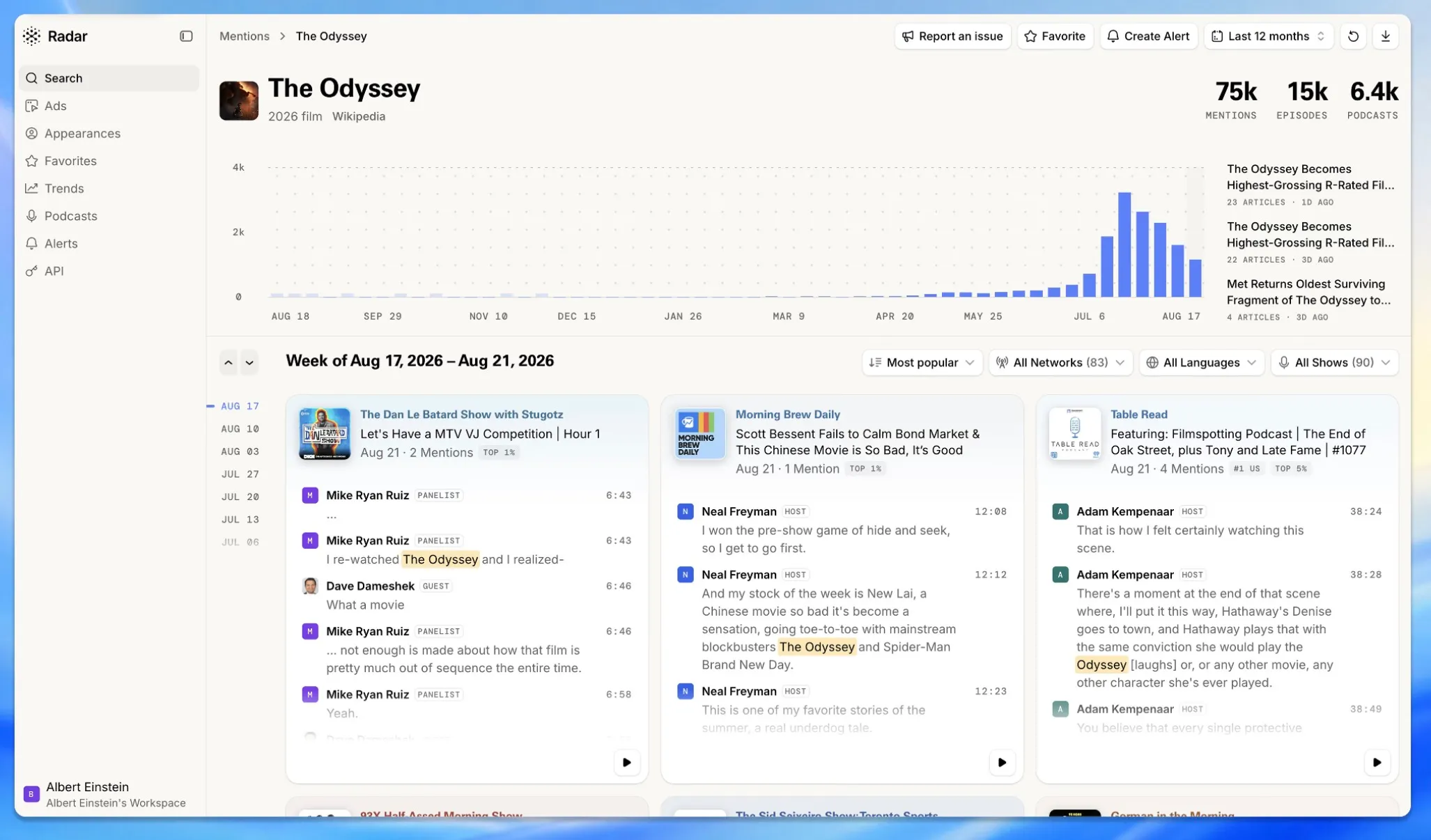Open the Met Returns Oldest Surviving Fragment story

coord(1309,300)
